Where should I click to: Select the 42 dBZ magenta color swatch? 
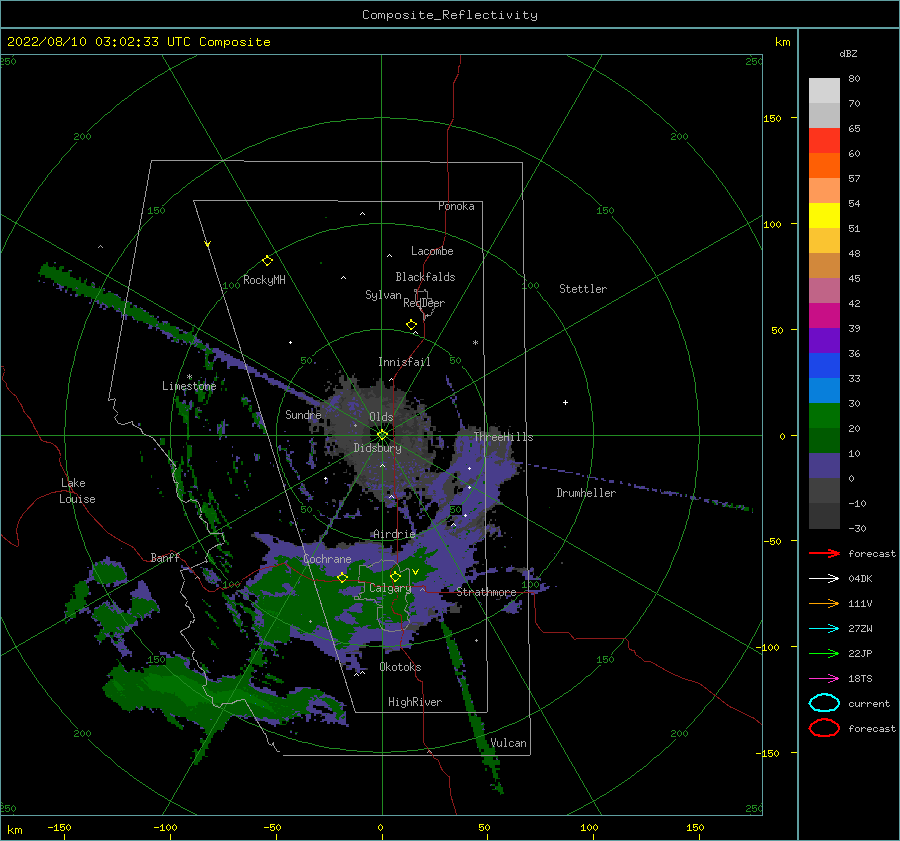(x=824, y=315)
